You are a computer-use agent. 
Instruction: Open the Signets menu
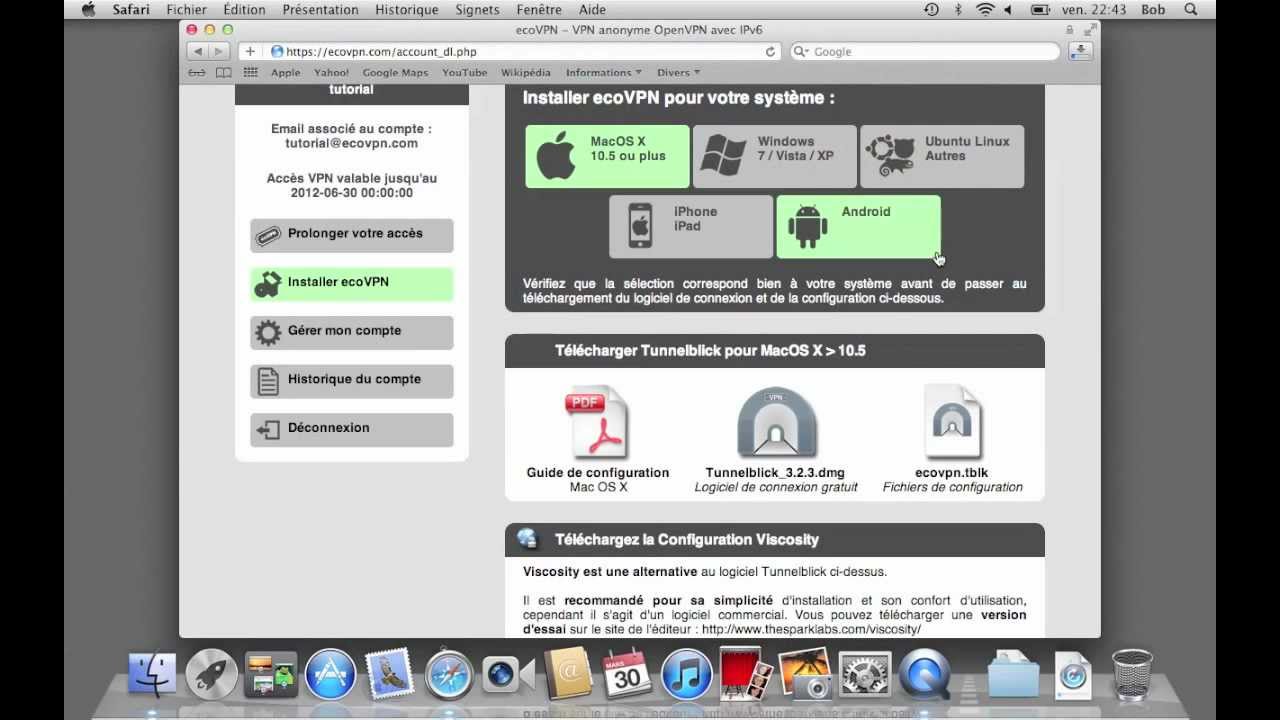(477, 9)
